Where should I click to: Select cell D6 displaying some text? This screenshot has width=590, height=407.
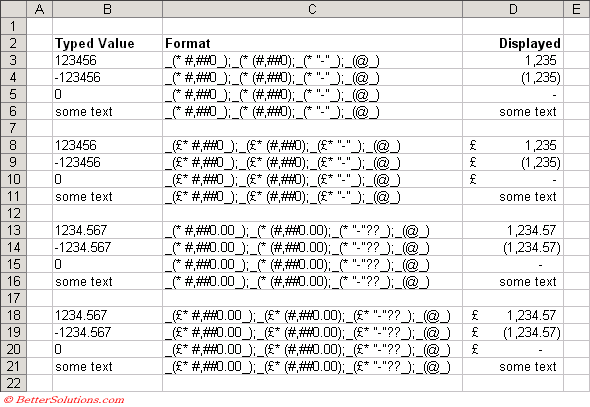pos(513,111)
